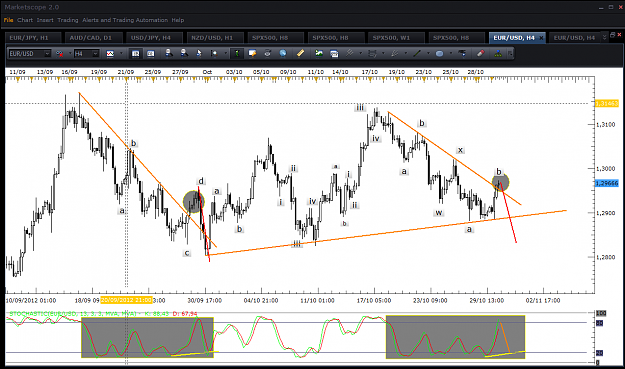
Task: Open Alerts and Trading Automation menu
Action: point(125,20)
